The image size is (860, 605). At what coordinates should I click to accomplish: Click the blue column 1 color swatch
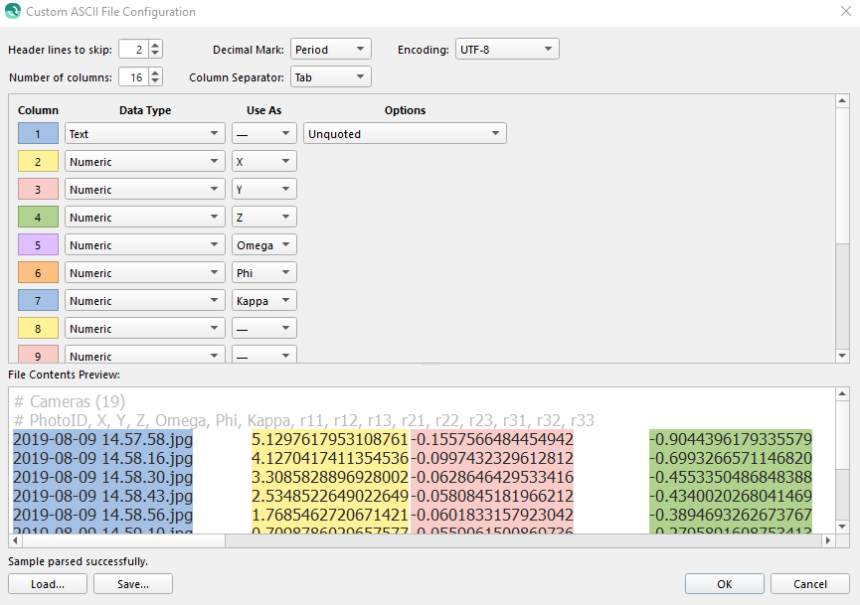(38, 134)
